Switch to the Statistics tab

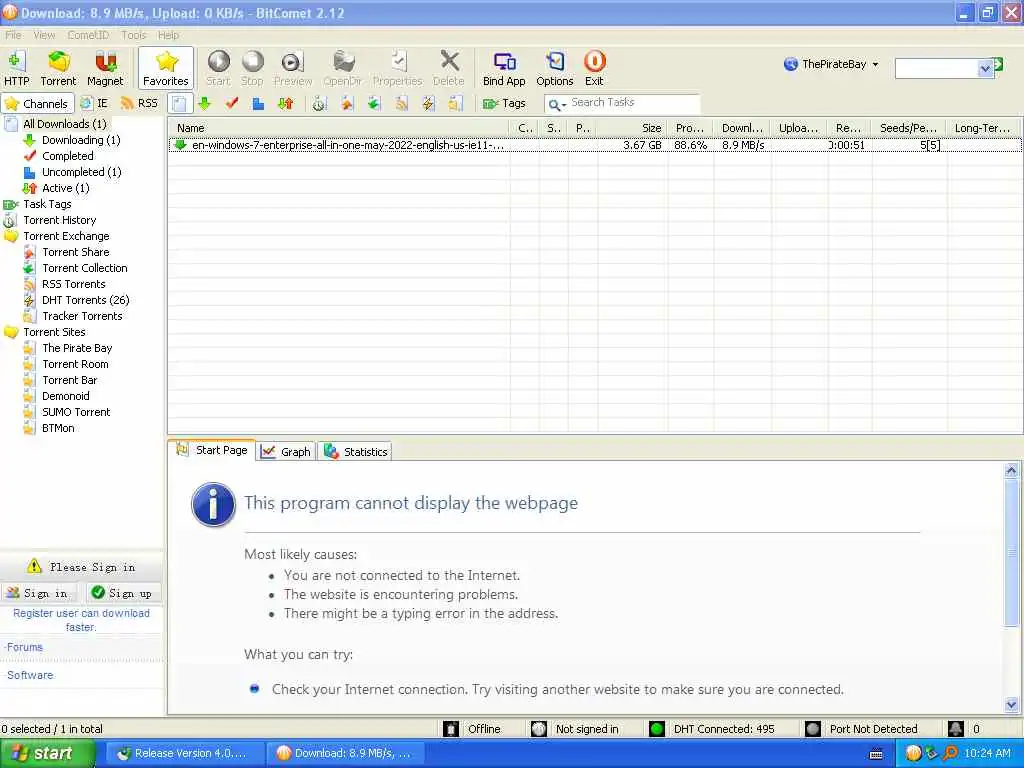pos(355,452)
